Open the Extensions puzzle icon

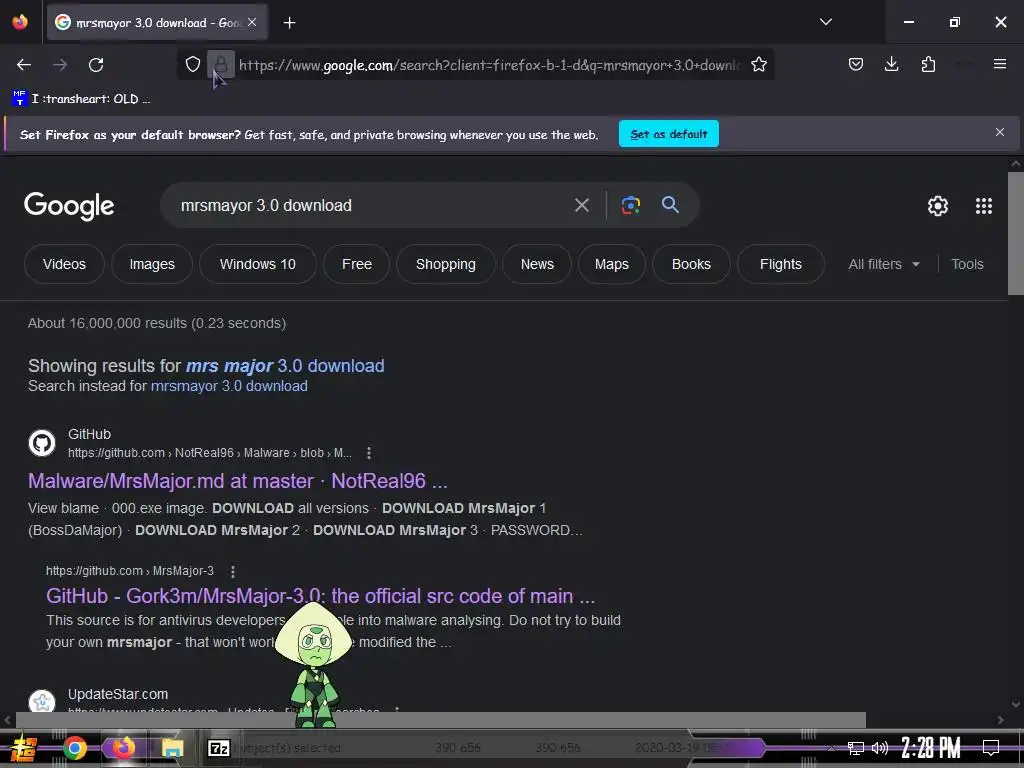tap(928, 64)
